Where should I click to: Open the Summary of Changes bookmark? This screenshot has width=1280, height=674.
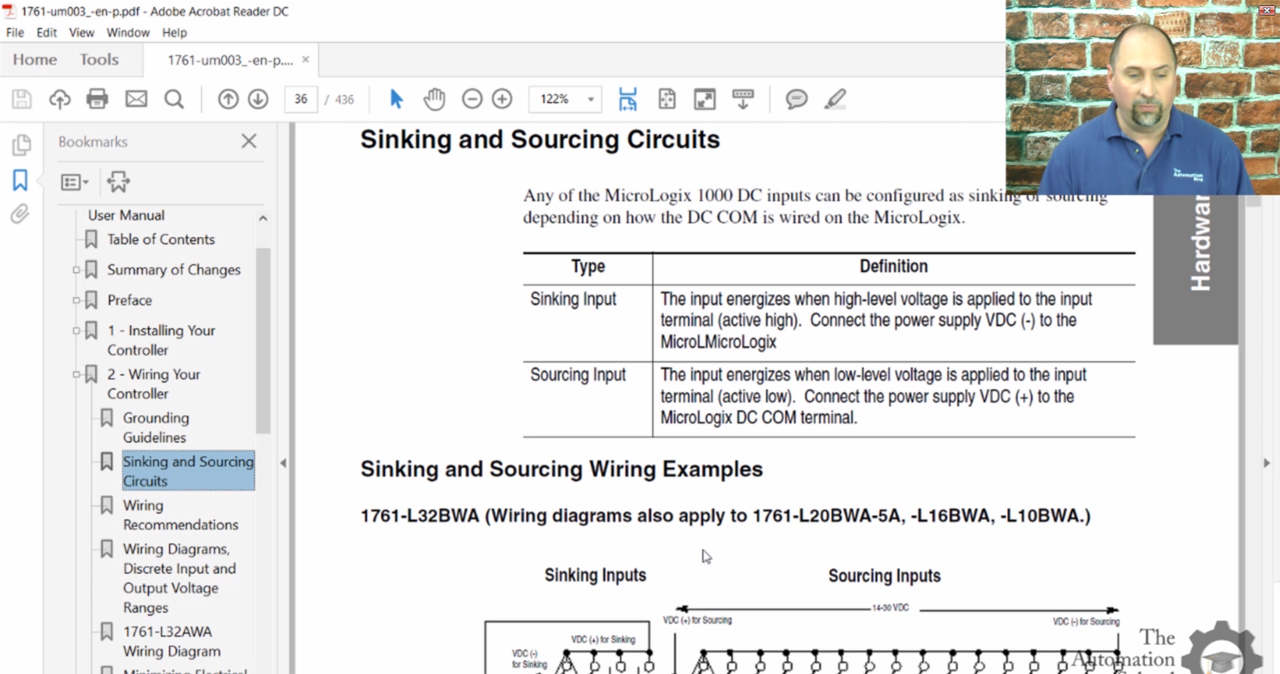tap(174, 269)
